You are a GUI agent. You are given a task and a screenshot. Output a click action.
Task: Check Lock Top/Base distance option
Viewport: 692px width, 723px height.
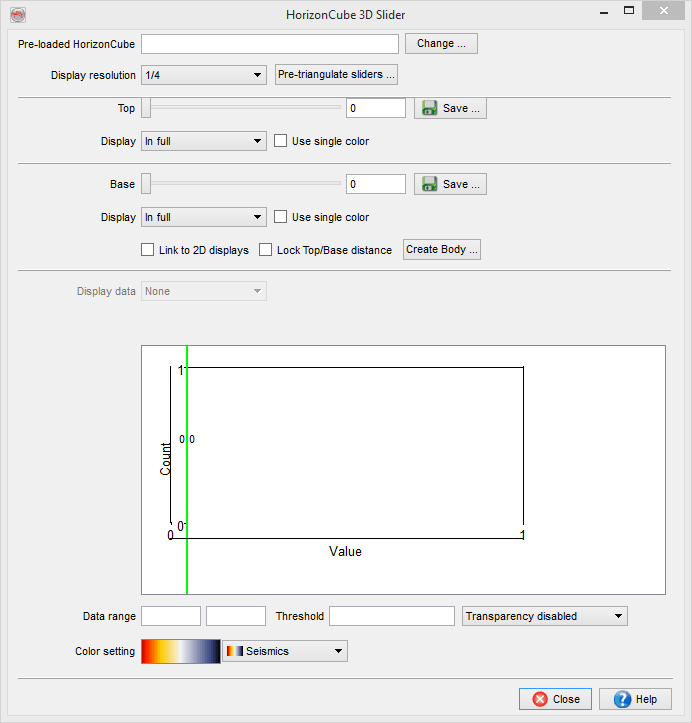(266, 250)
